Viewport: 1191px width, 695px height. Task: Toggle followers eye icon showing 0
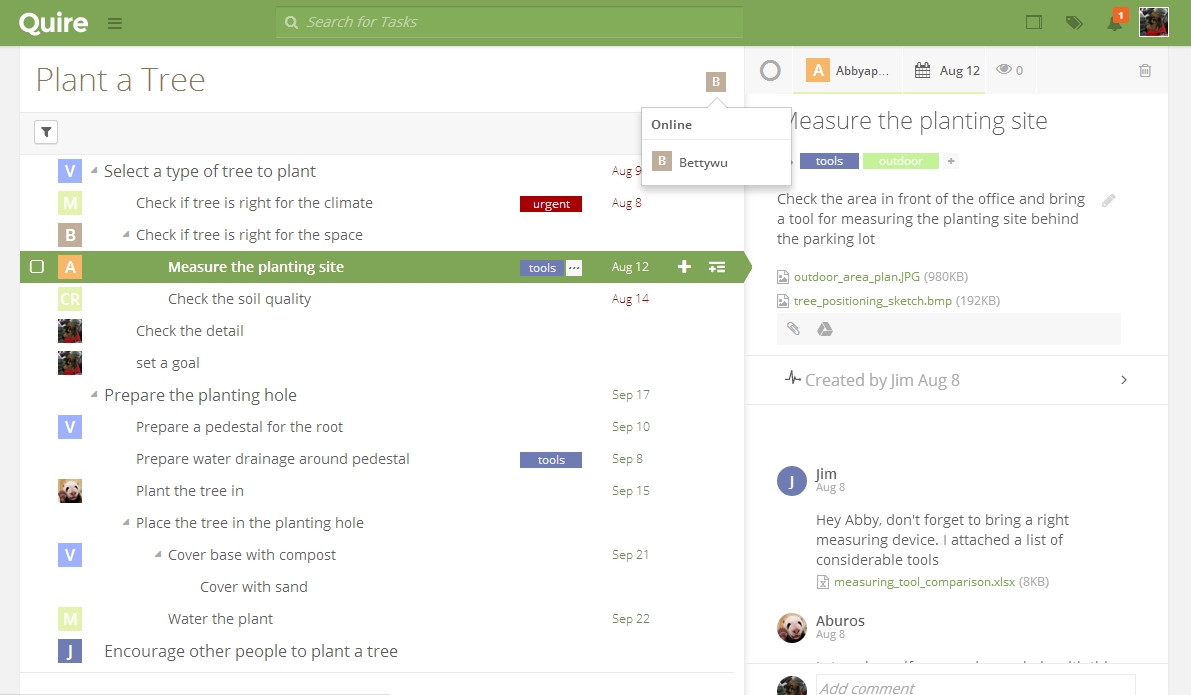[1009, 70]
